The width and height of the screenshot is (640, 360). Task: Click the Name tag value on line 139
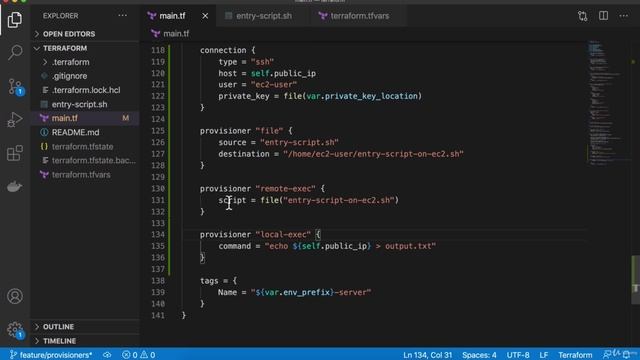point(311,292)
